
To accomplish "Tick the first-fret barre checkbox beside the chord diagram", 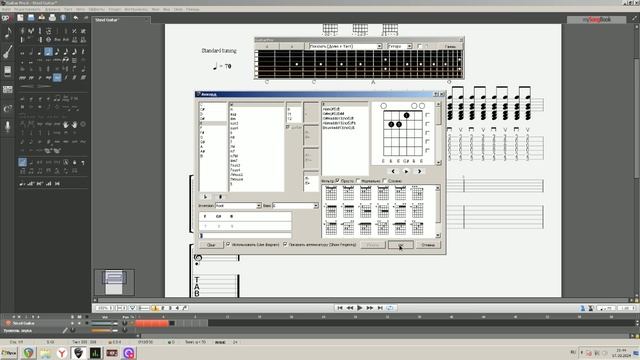I will [x=427, y=115].
